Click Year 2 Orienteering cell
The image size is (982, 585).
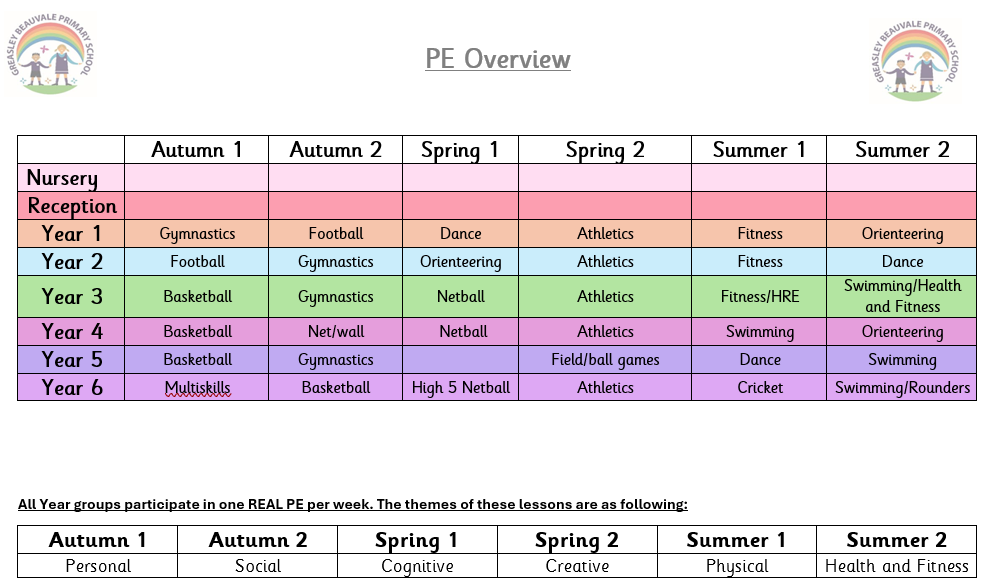460,262
